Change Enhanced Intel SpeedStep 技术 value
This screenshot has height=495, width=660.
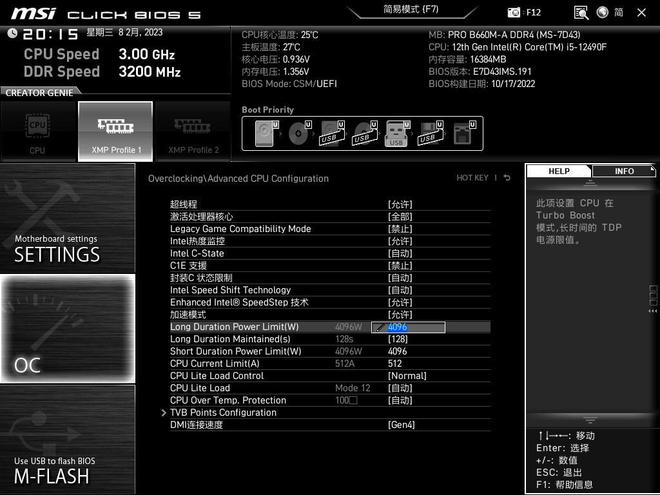(400, 302)
